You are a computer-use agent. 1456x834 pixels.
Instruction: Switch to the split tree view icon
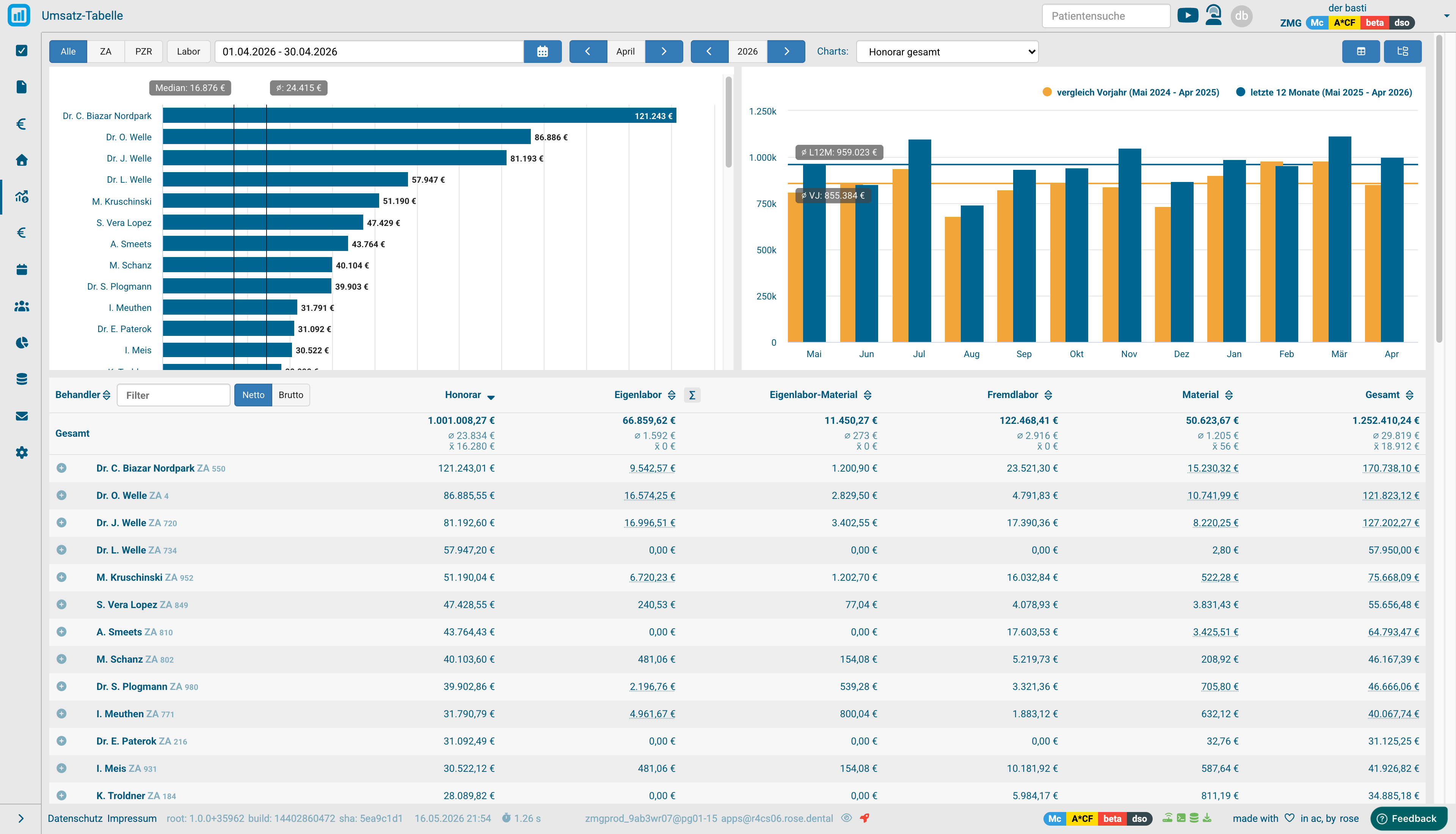coord(1403,52)
